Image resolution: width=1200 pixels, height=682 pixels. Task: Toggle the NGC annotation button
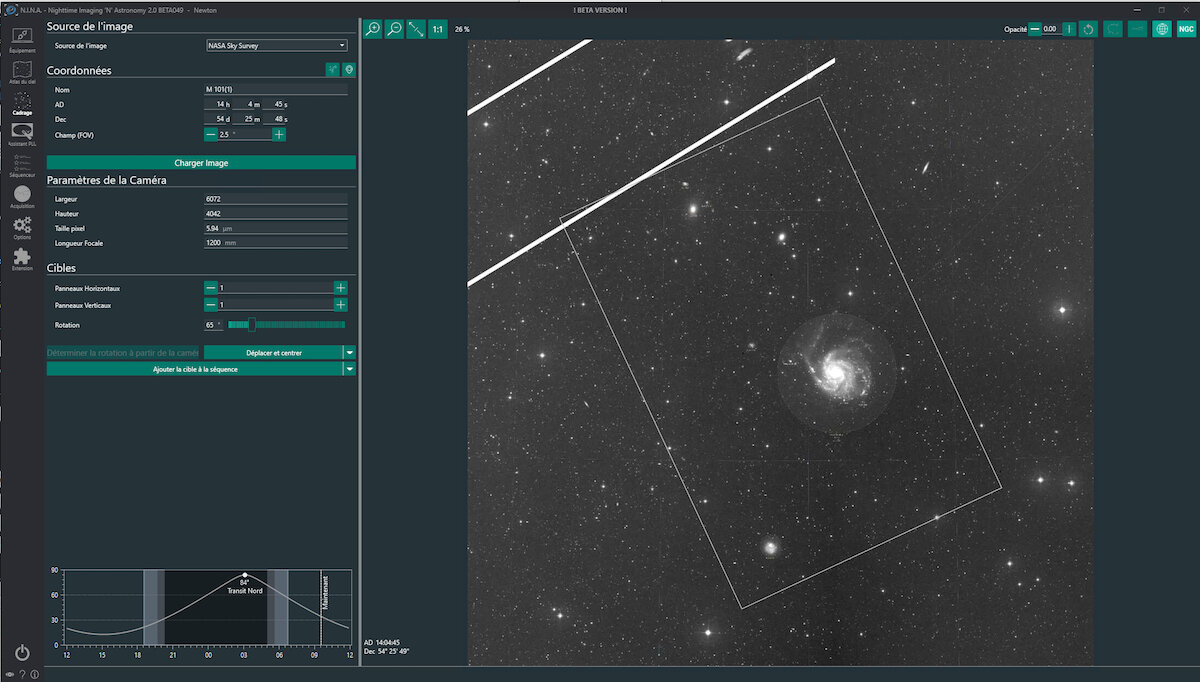coord(1186,29)
